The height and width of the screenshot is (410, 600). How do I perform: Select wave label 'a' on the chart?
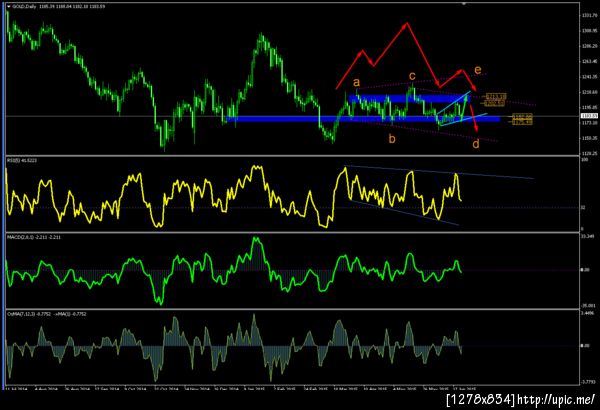click(356, 82)
